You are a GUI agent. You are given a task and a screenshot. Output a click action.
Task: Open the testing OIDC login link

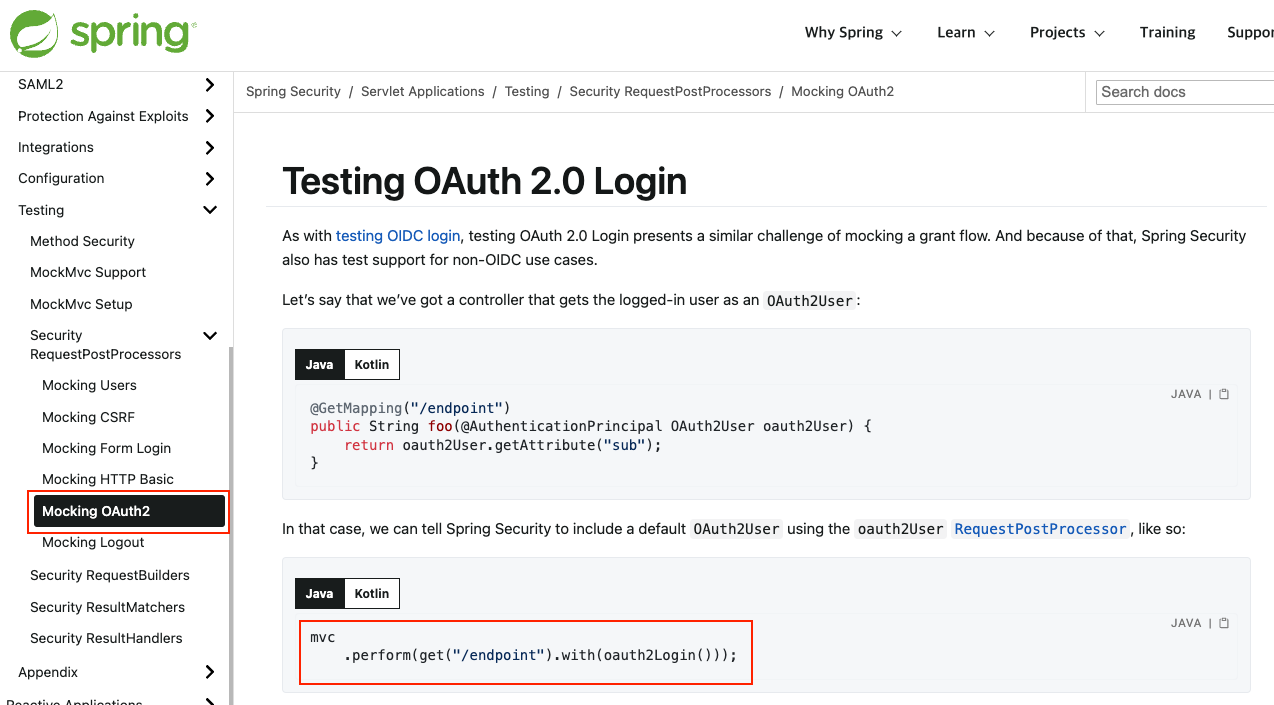click(x=398, y=236)
